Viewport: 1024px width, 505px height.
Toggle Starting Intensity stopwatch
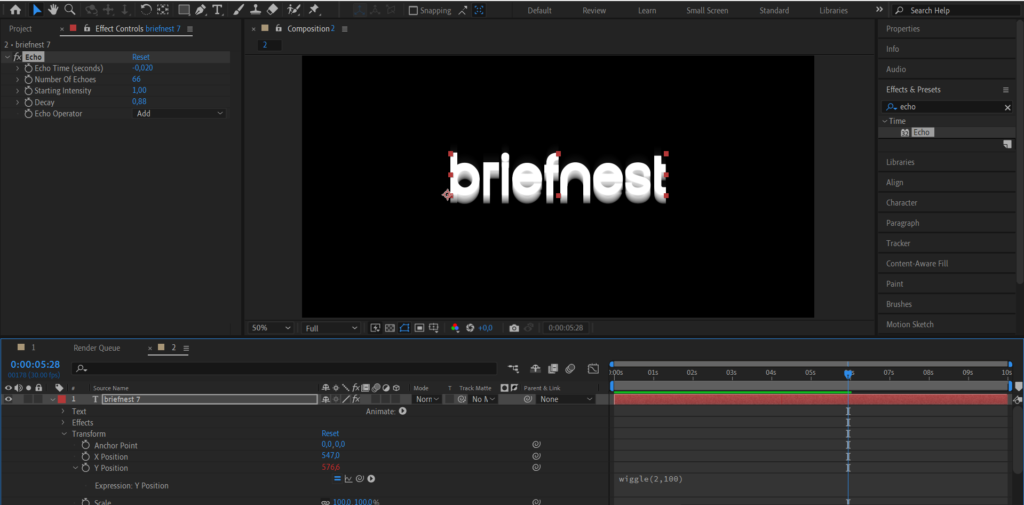click(x=28, y=91)
